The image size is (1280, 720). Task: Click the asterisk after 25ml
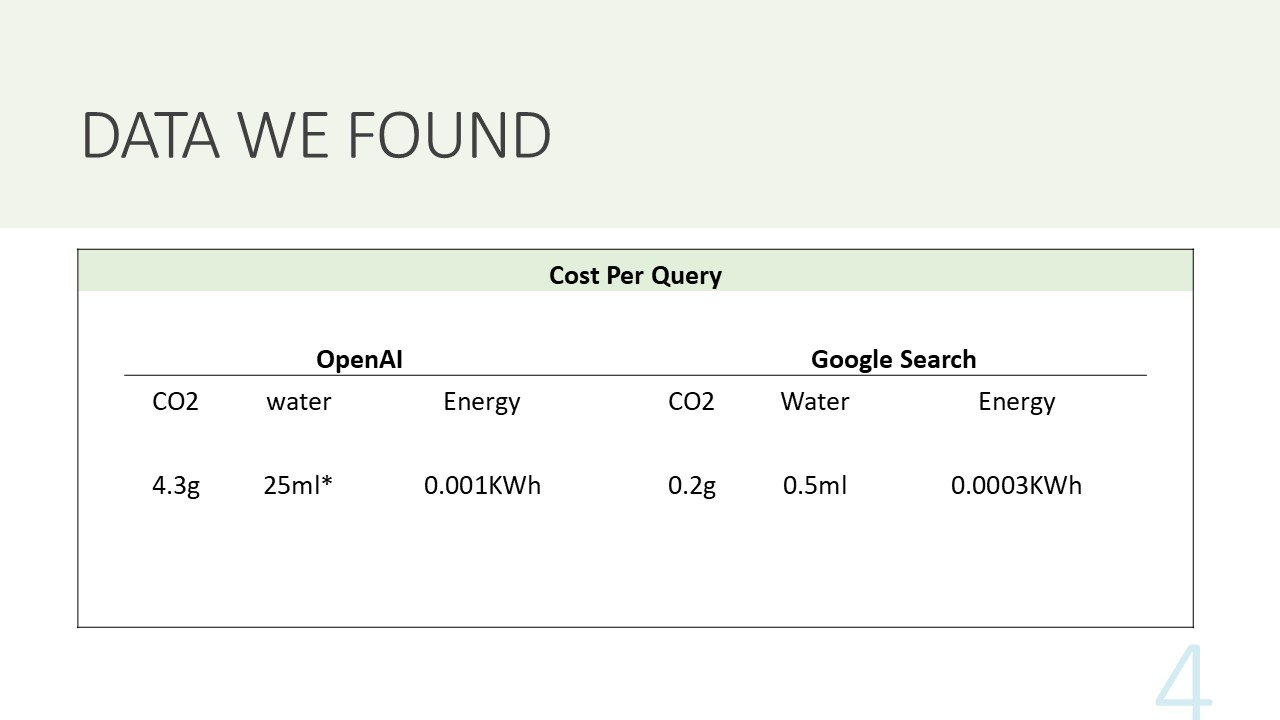[x=327, y=482]
